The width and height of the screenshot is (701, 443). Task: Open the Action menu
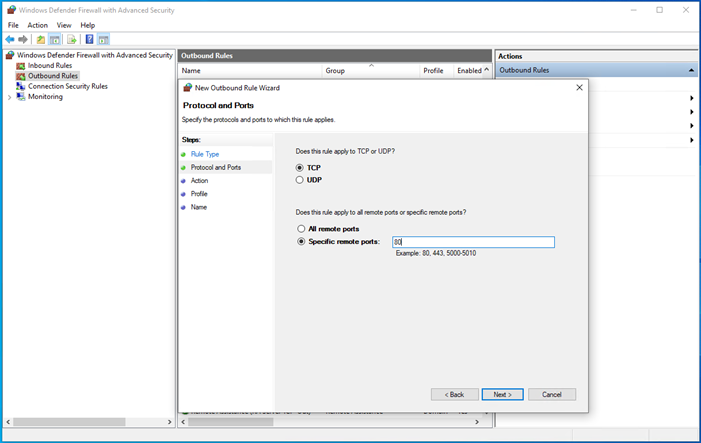(38, 25)
